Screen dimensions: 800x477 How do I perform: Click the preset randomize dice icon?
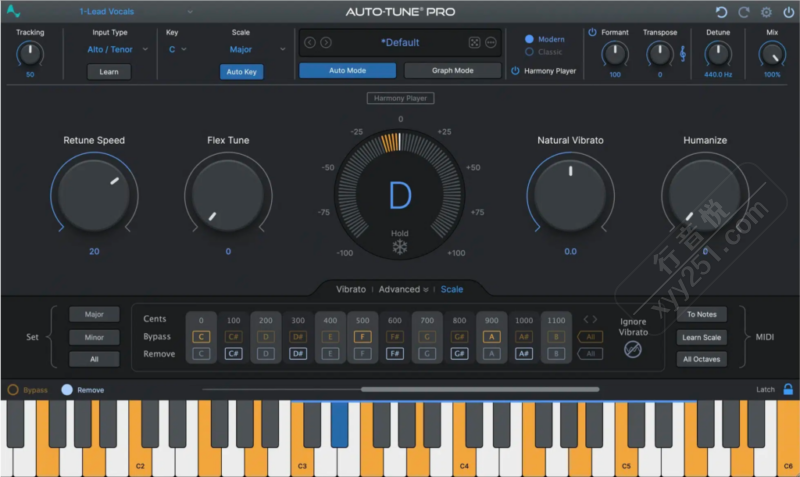click(474, 42)
